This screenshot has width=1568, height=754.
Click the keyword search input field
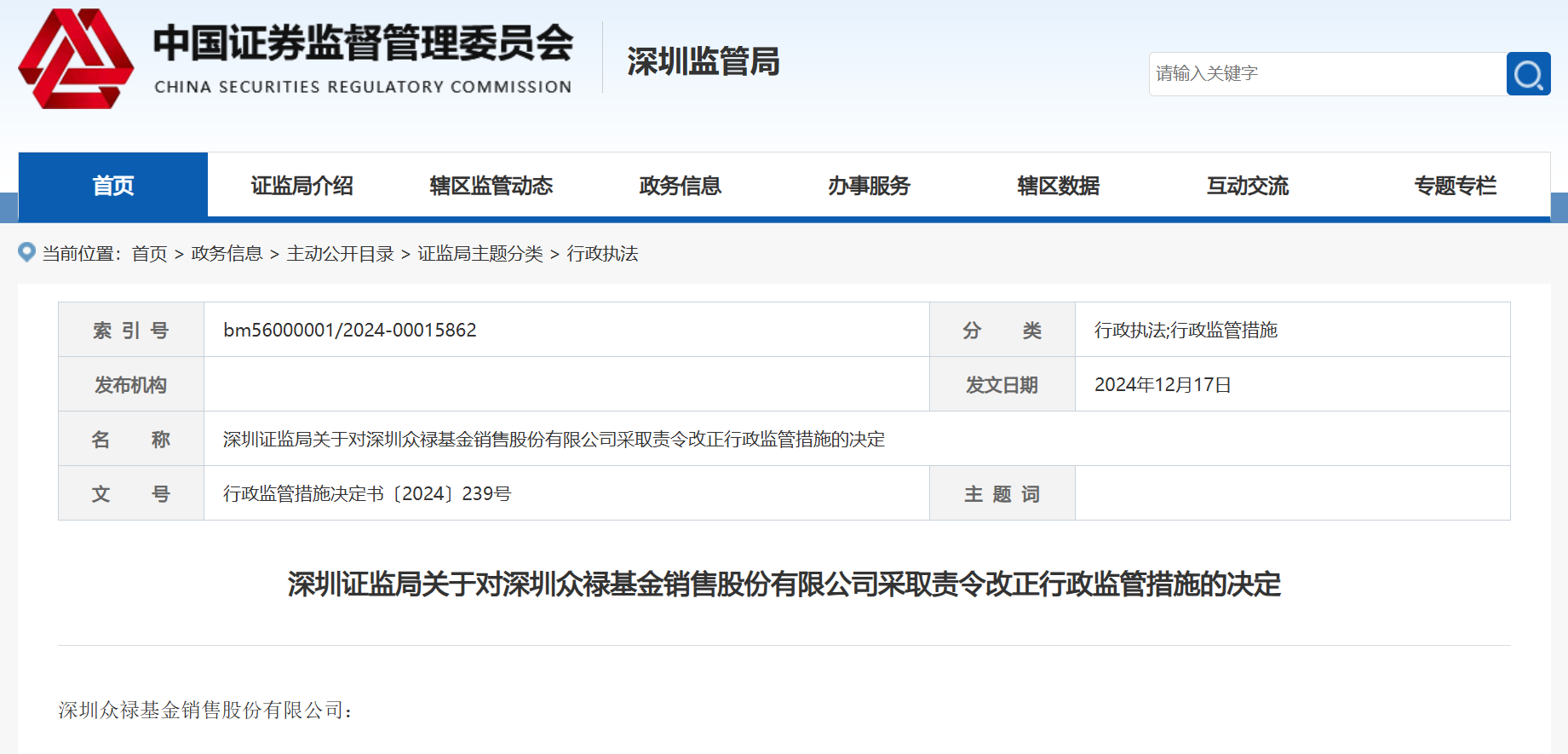click(x=1327, y=74)
